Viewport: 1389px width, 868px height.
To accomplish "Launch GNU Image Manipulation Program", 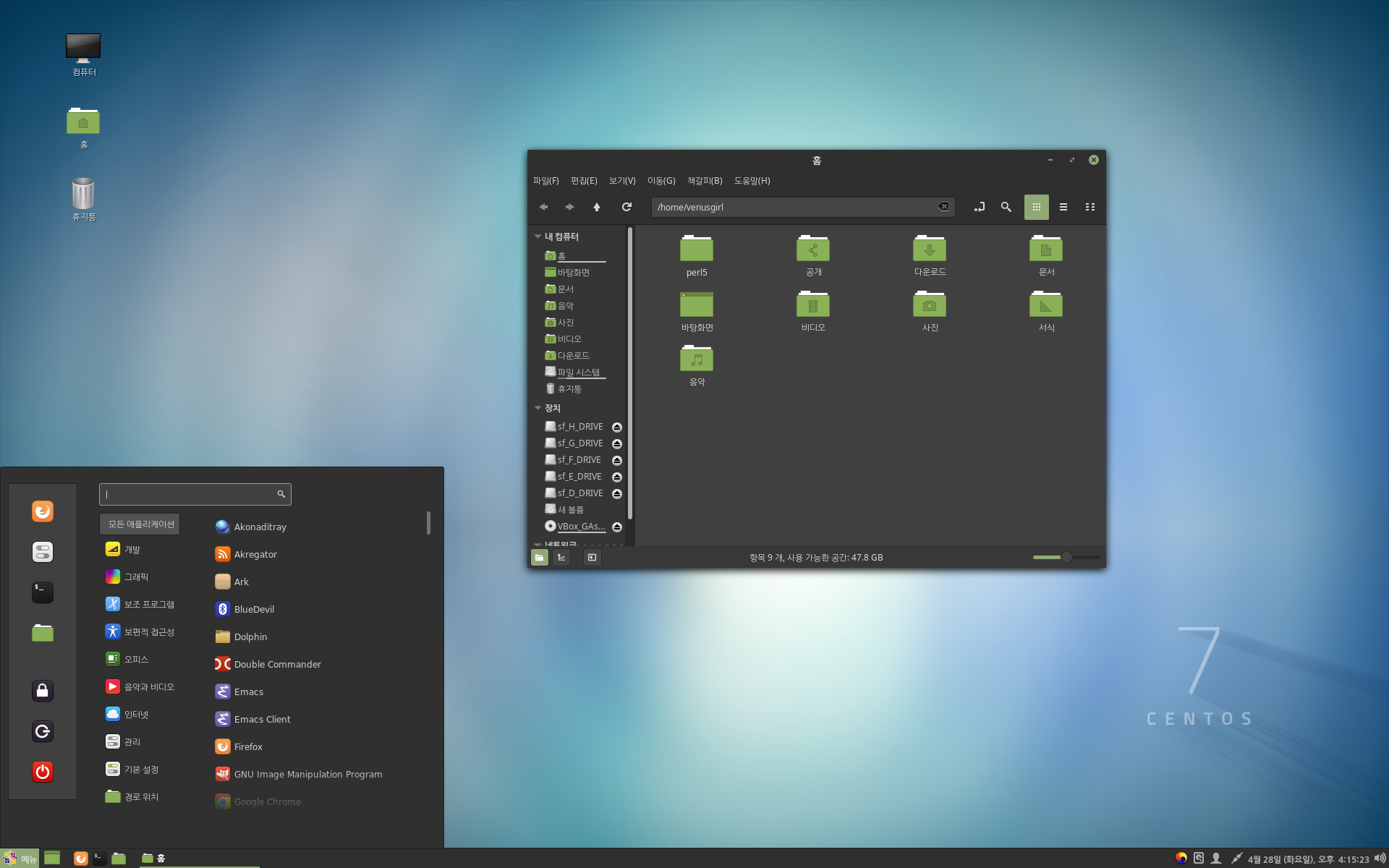I will pyautogui.click(x=298, y=774).
